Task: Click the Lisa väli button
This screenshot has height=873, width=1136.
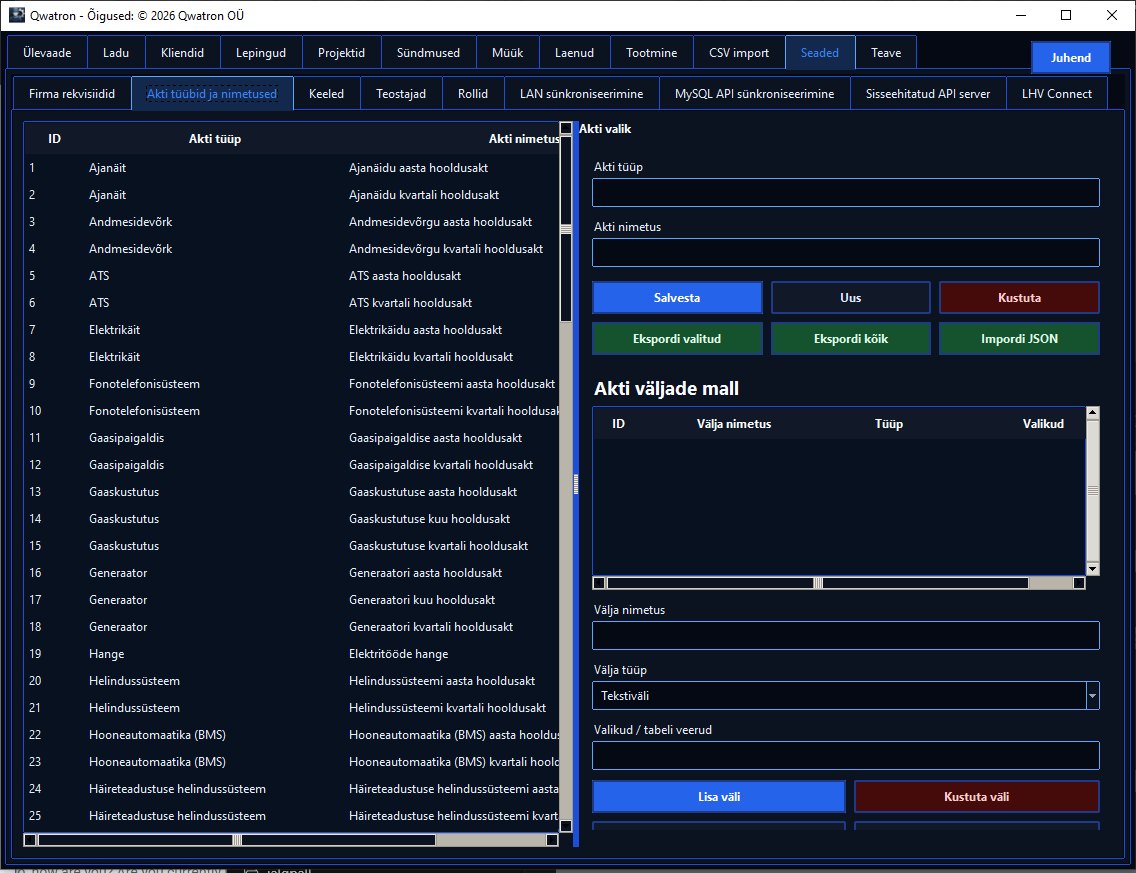Action: (x=719, y=796)
